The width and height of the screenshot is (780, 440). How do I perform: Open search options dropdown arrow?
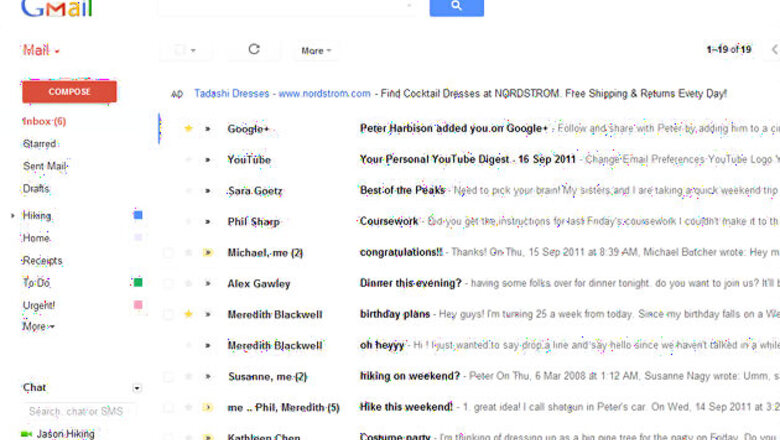(x=409, y=5)
